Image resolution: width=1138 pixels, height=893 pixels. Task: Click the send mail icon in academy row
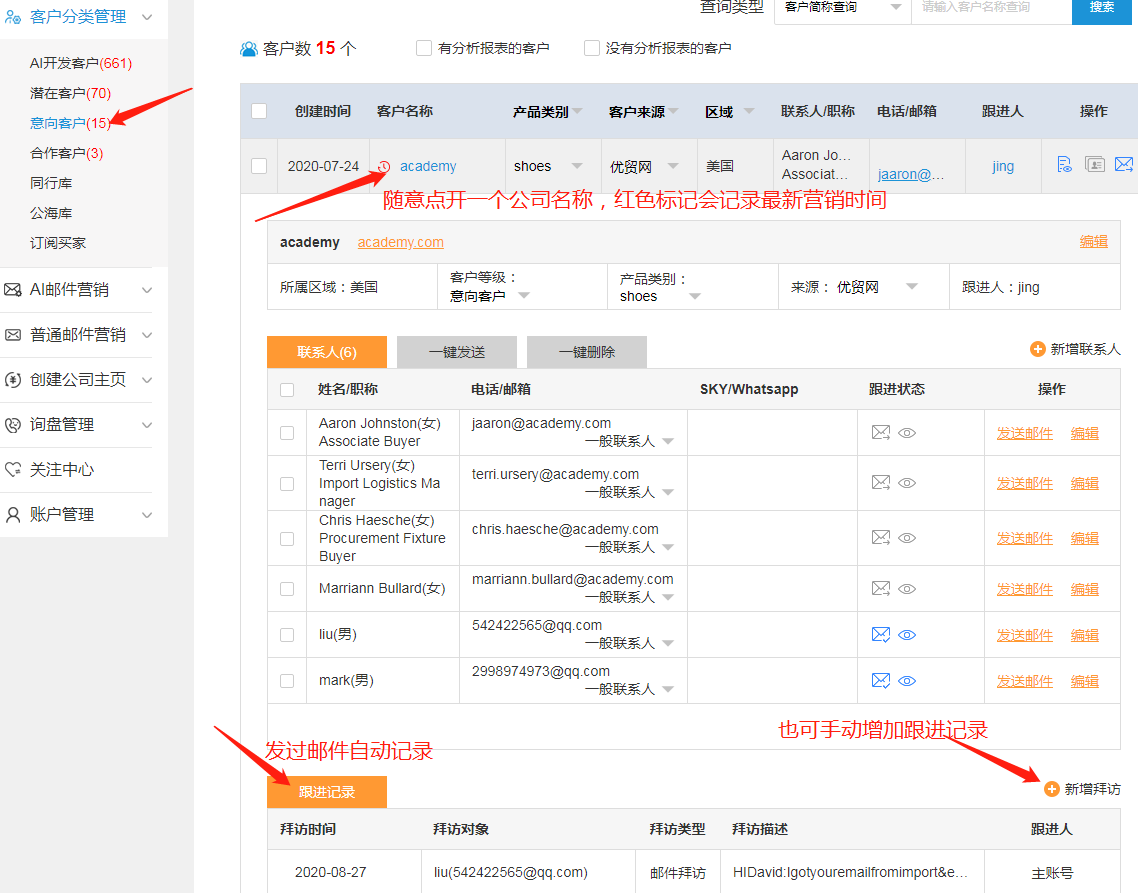click(1123, 165)
